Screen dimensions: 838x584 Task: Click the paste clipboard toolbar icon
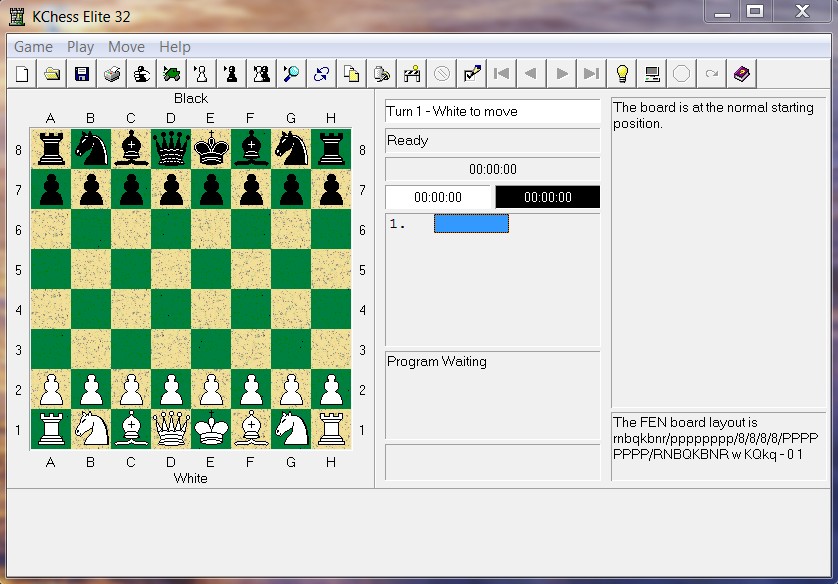tap(382, 73)
